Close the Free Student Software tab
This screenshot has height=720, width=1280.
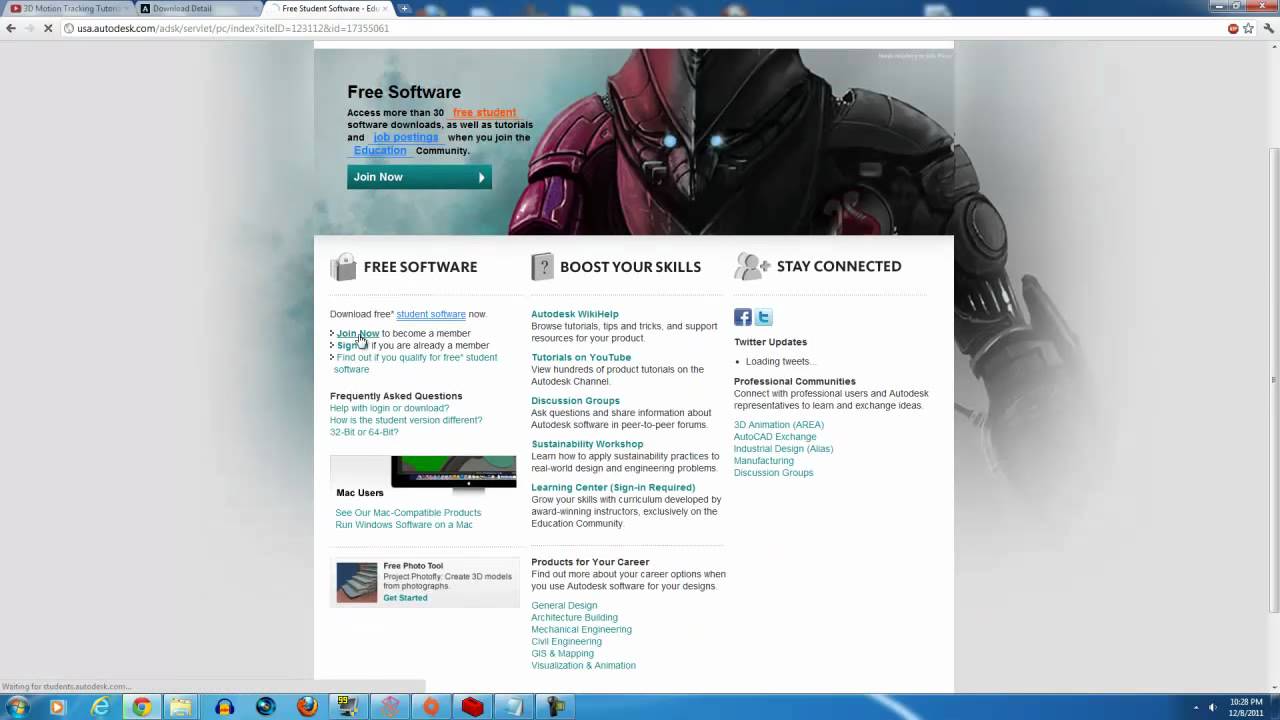tap(386, 8)
